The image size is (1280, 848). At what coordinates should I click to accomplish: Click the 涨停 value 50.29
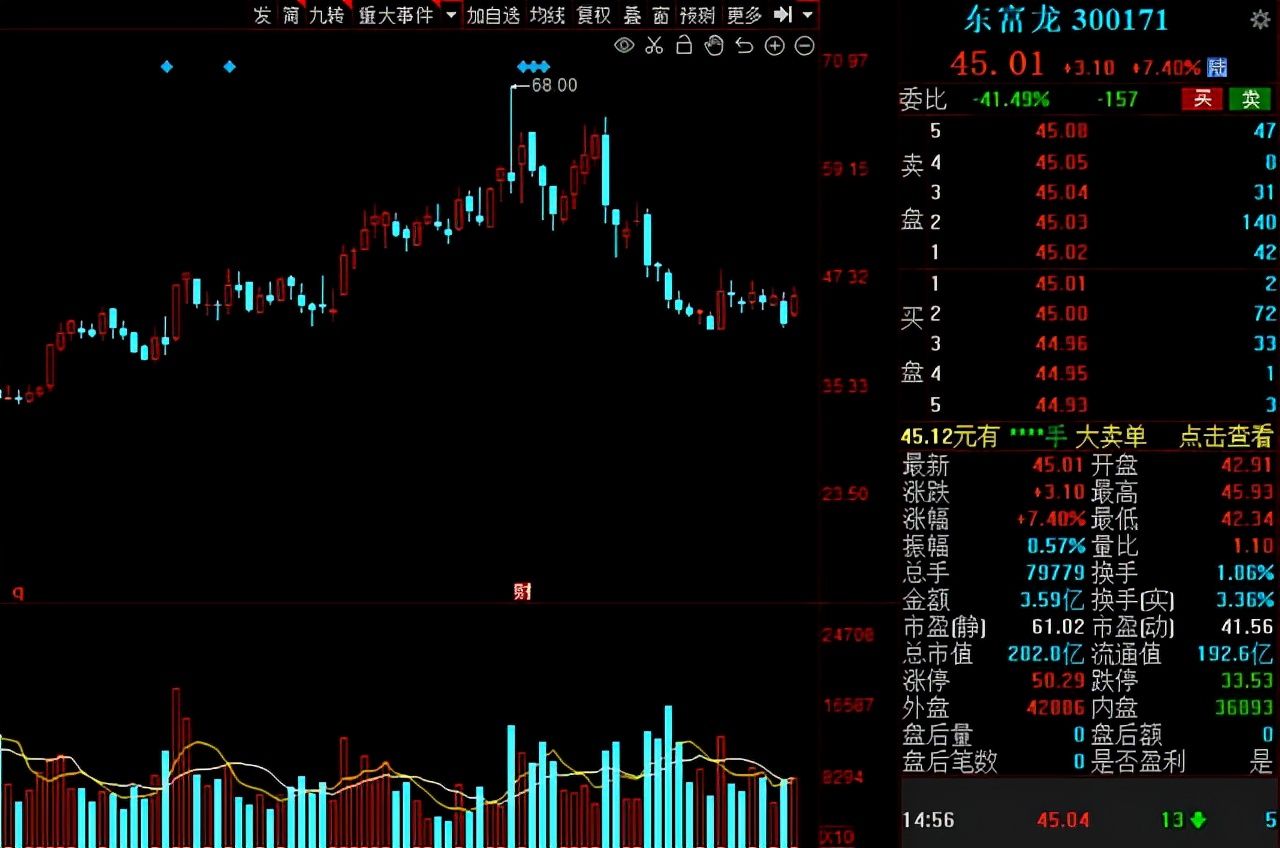1059,681
